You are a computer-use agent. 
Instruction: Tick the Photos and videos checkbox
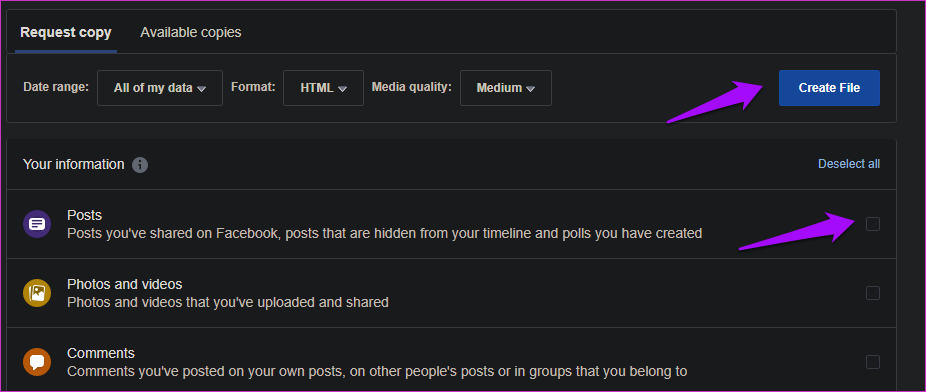[872, 293]
